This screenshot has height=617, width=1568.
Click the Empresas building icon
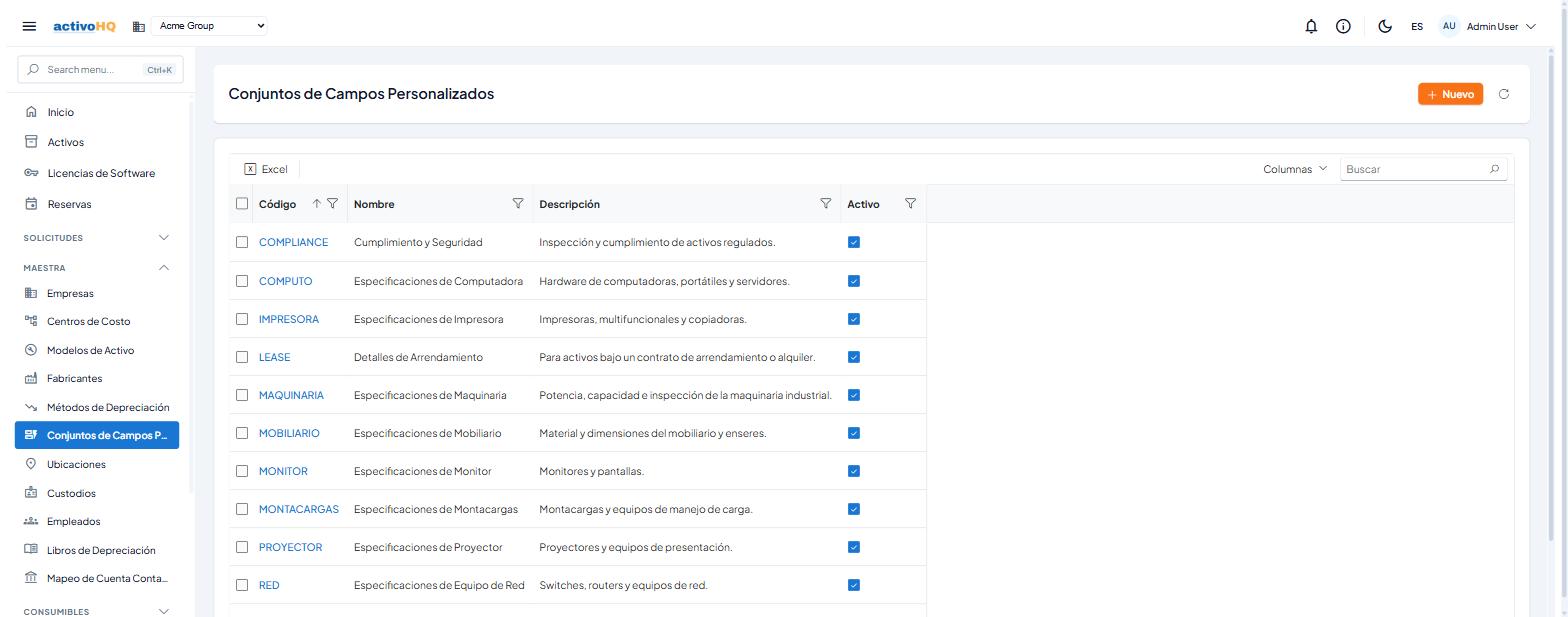[x=30, y=293]
